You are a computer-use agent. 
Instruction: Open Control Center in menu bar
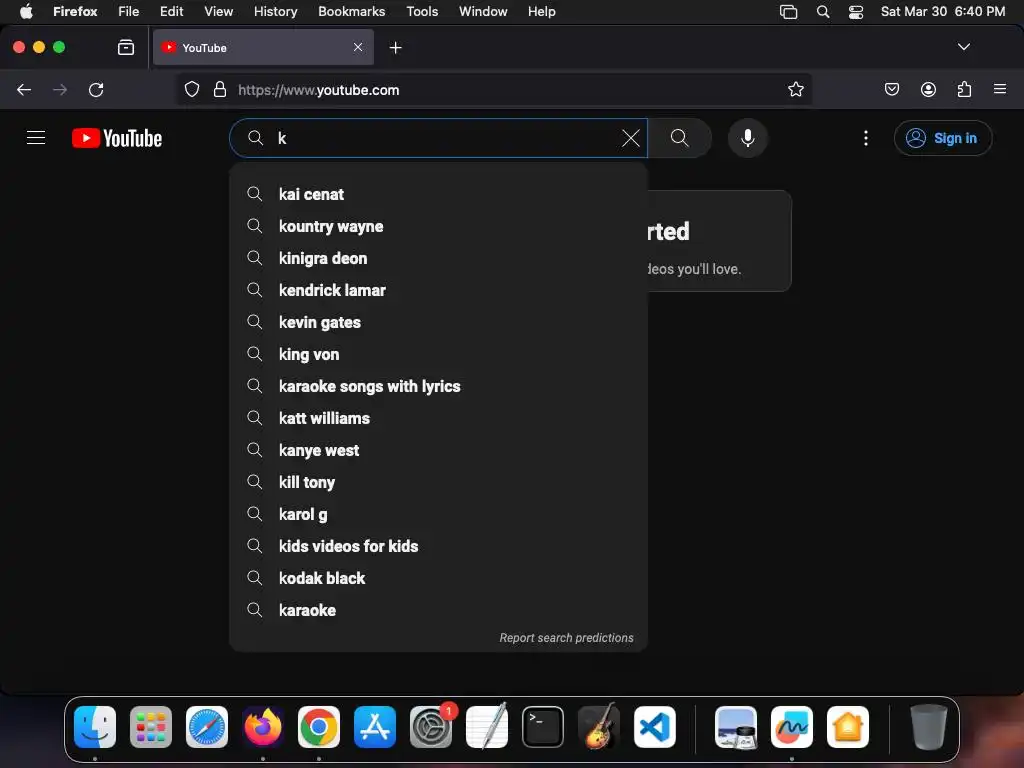pyautogui.click(x=856, y=11)
